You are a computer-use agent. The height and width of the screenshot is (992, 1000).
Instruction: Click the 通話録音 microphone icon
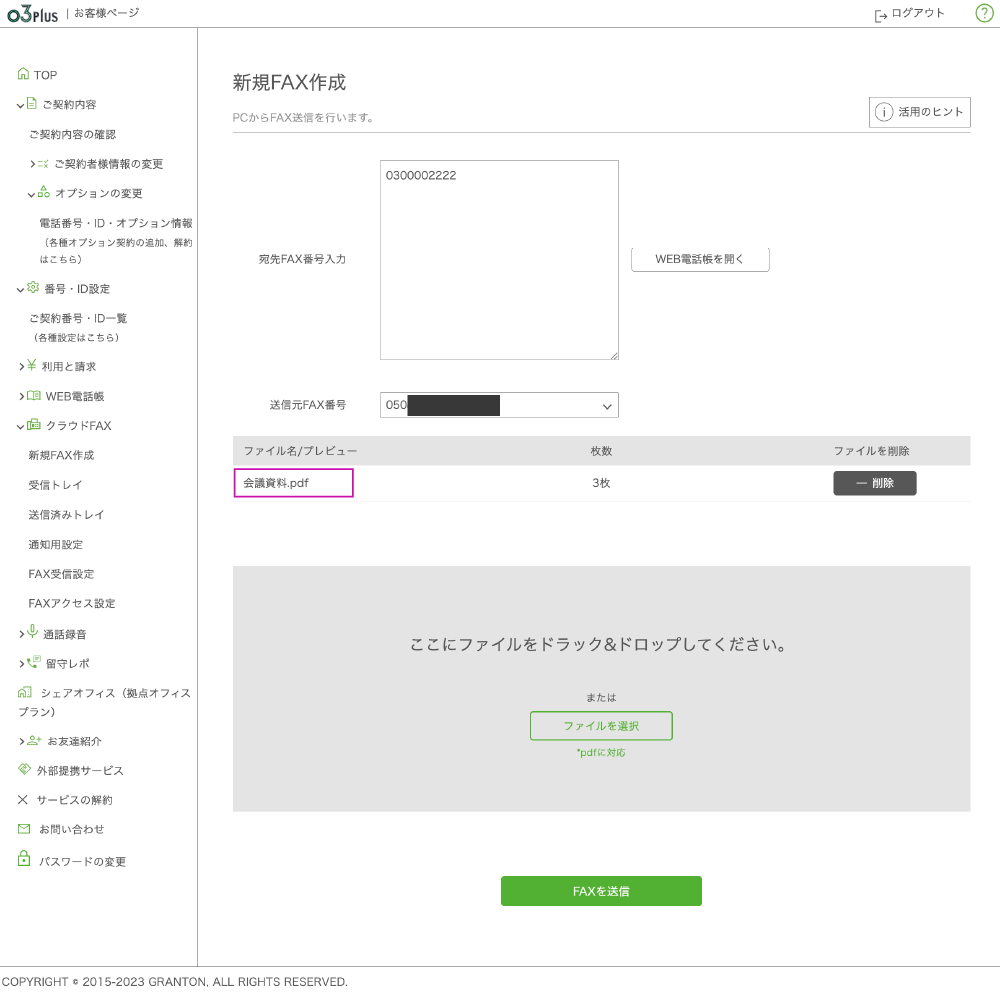point(33,631)
